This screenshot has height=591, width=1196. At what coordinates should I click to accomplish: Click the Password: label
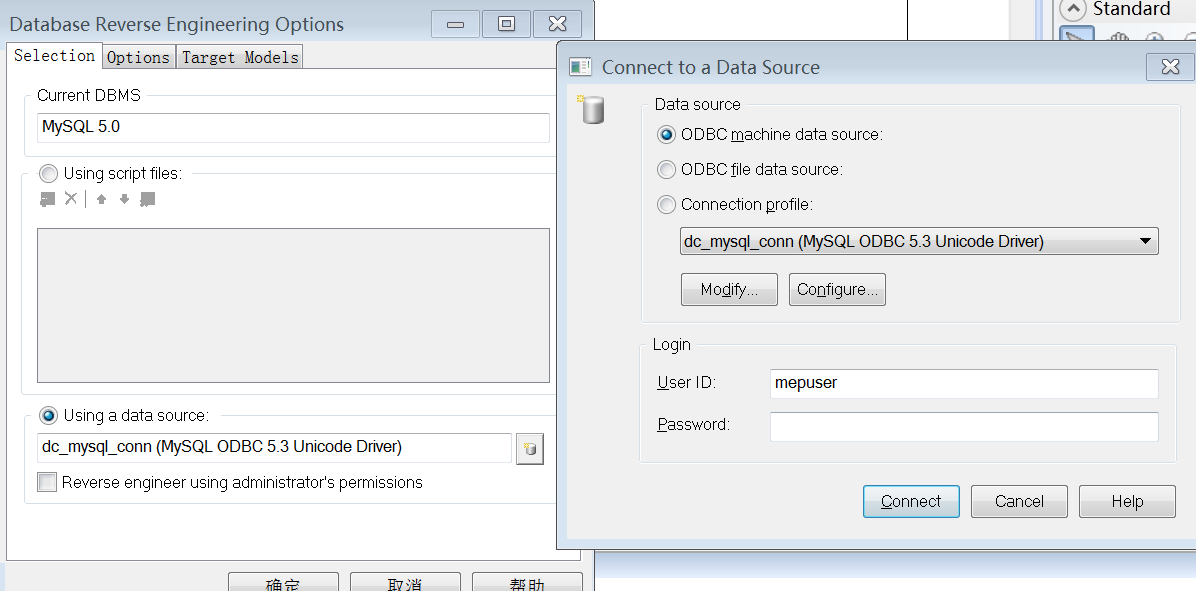pyautogui.click(x=693, y=425)
